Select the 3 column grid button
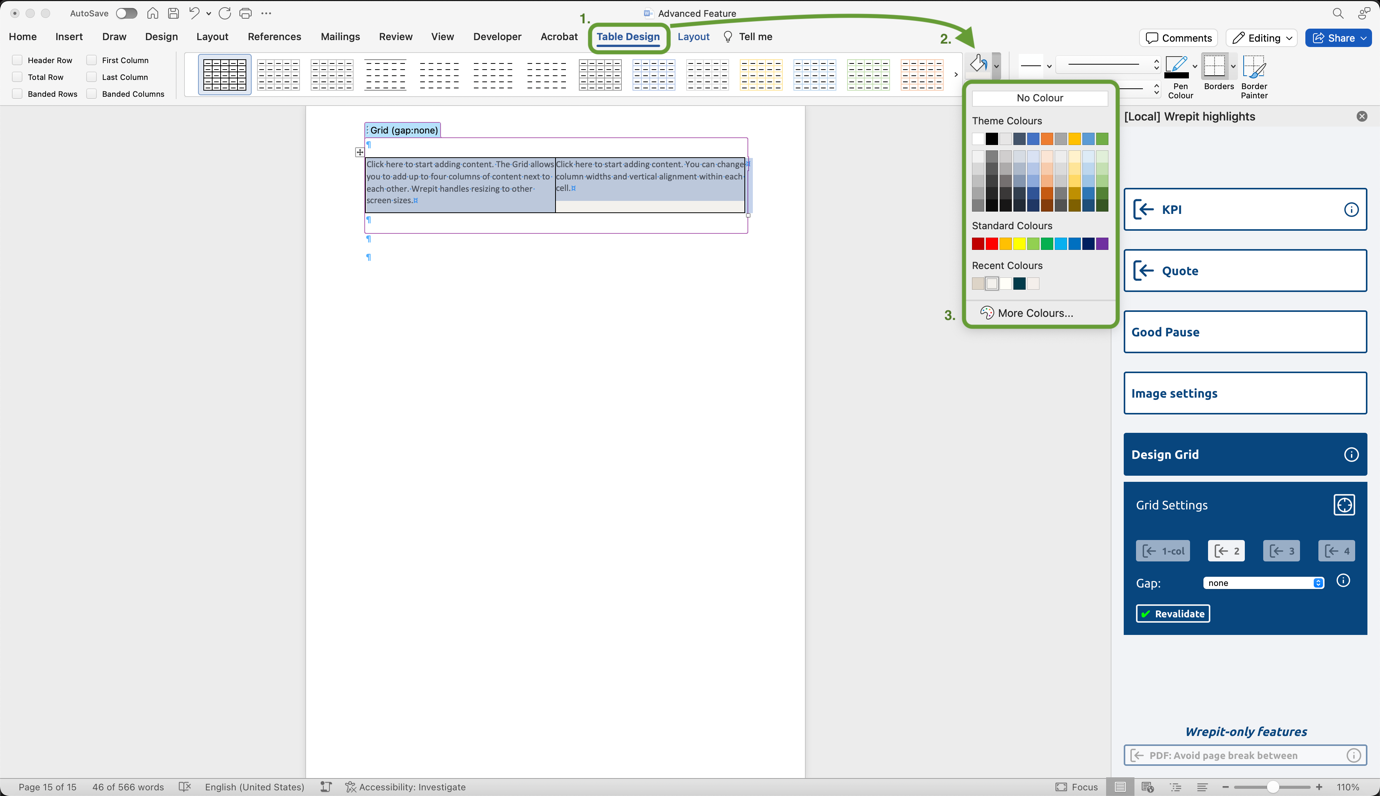The height and width of the screenshot is (796, 1380). click(x=1281, y=551)
